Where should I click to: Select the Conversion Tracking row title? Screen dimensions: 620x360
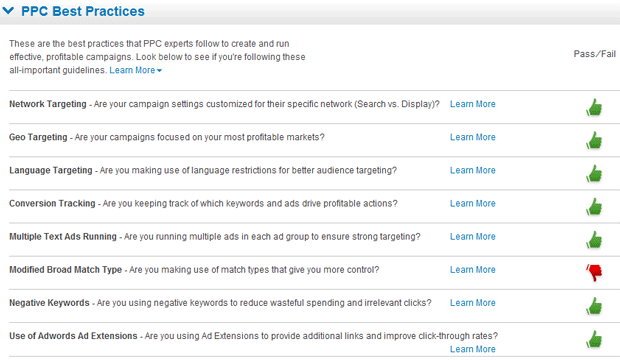[52, 204]
